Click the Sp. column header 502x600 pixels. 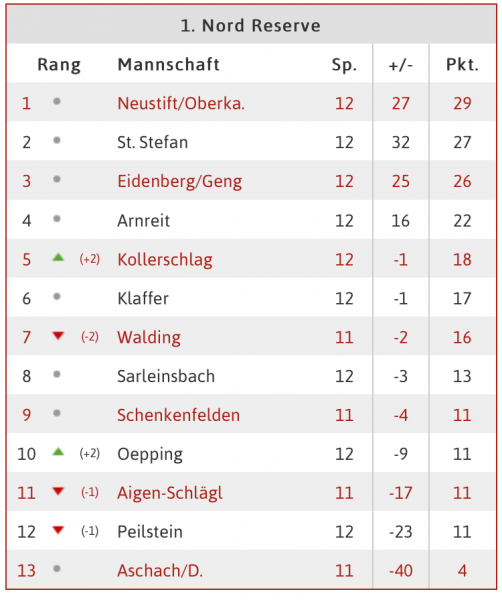click(x=344, y=65)
